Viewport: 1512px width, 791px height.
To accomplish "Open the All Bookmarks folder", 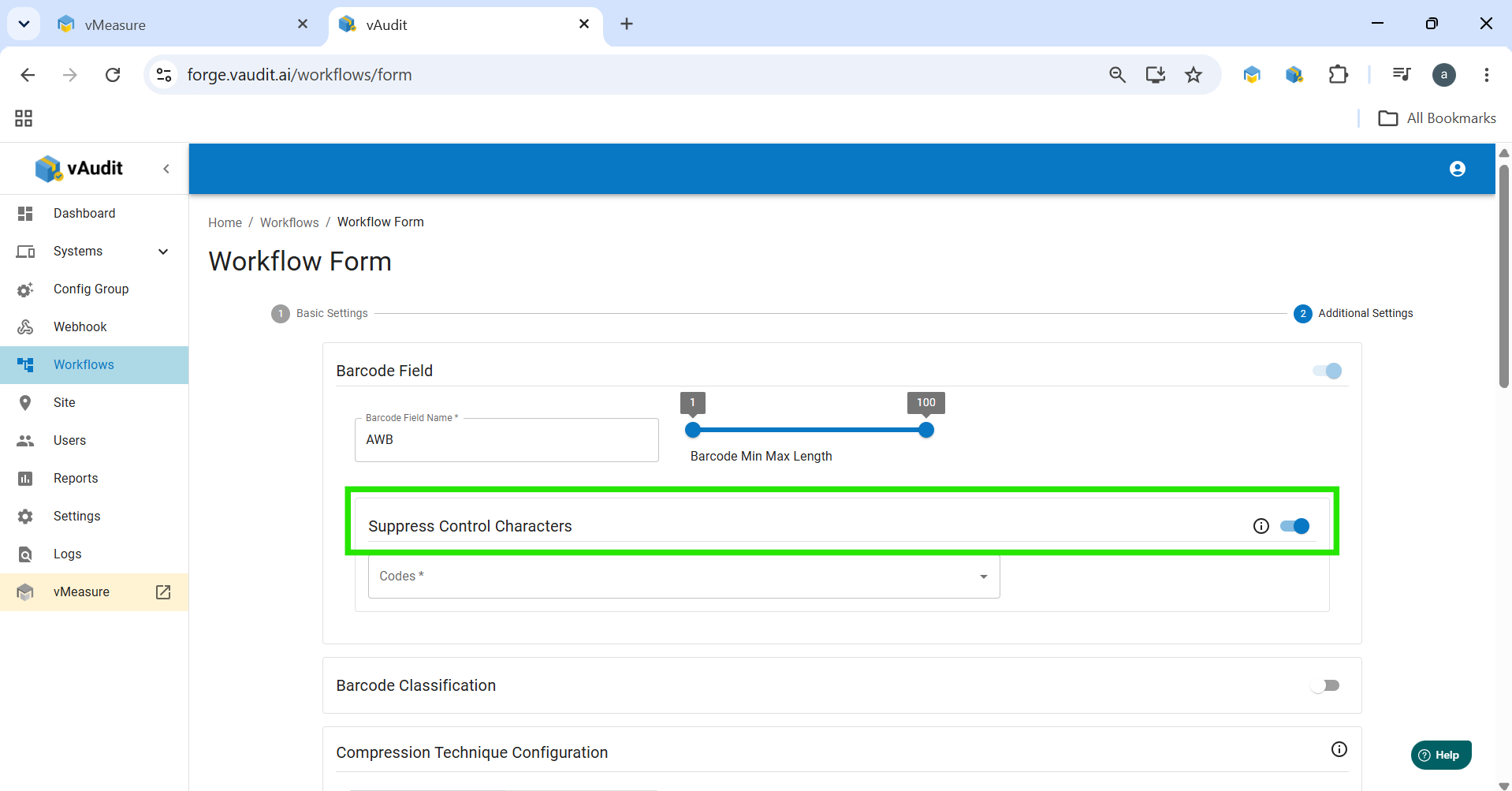I will [x=1437, y=118].
